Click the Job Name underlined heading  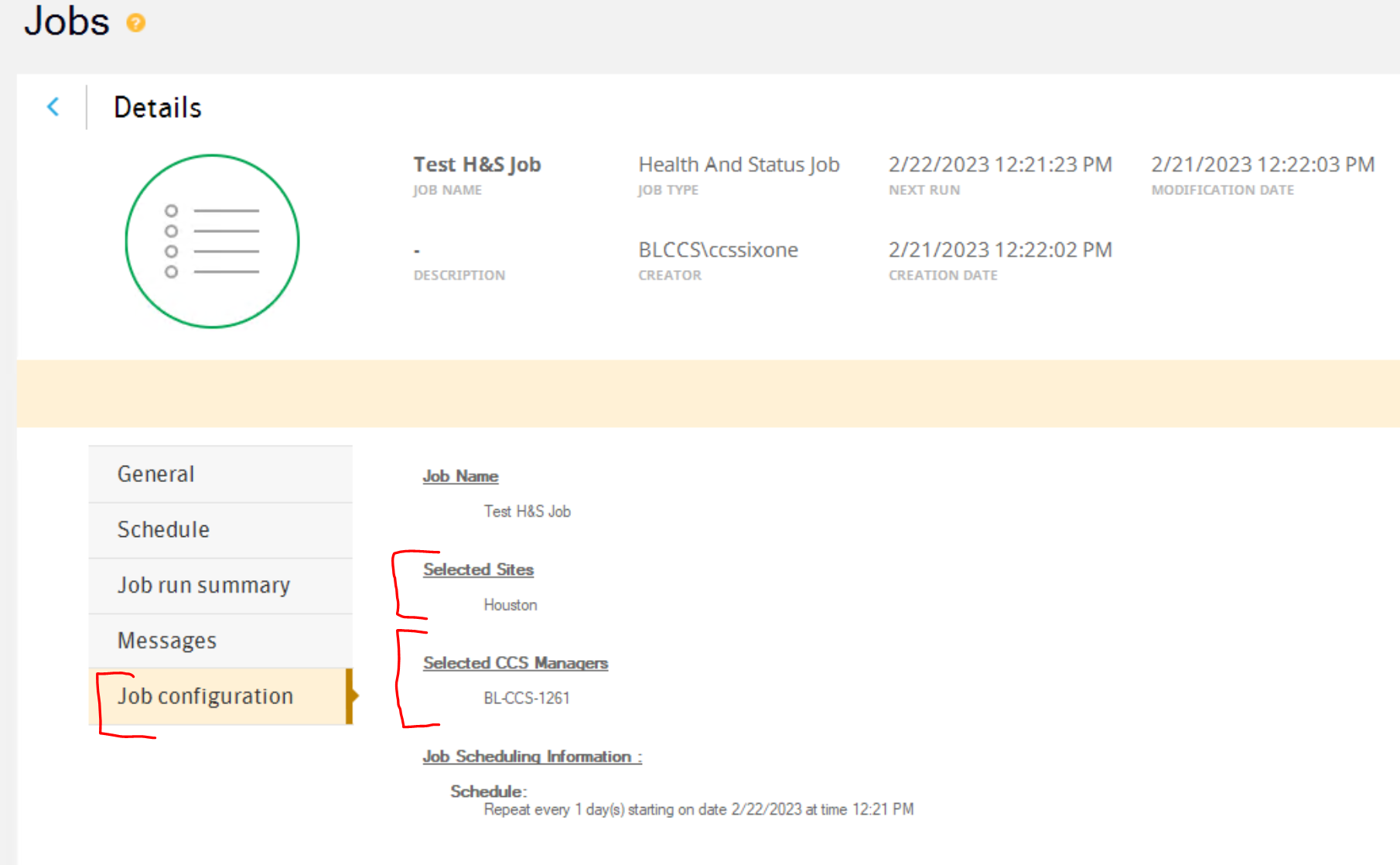tap(460, 477)
